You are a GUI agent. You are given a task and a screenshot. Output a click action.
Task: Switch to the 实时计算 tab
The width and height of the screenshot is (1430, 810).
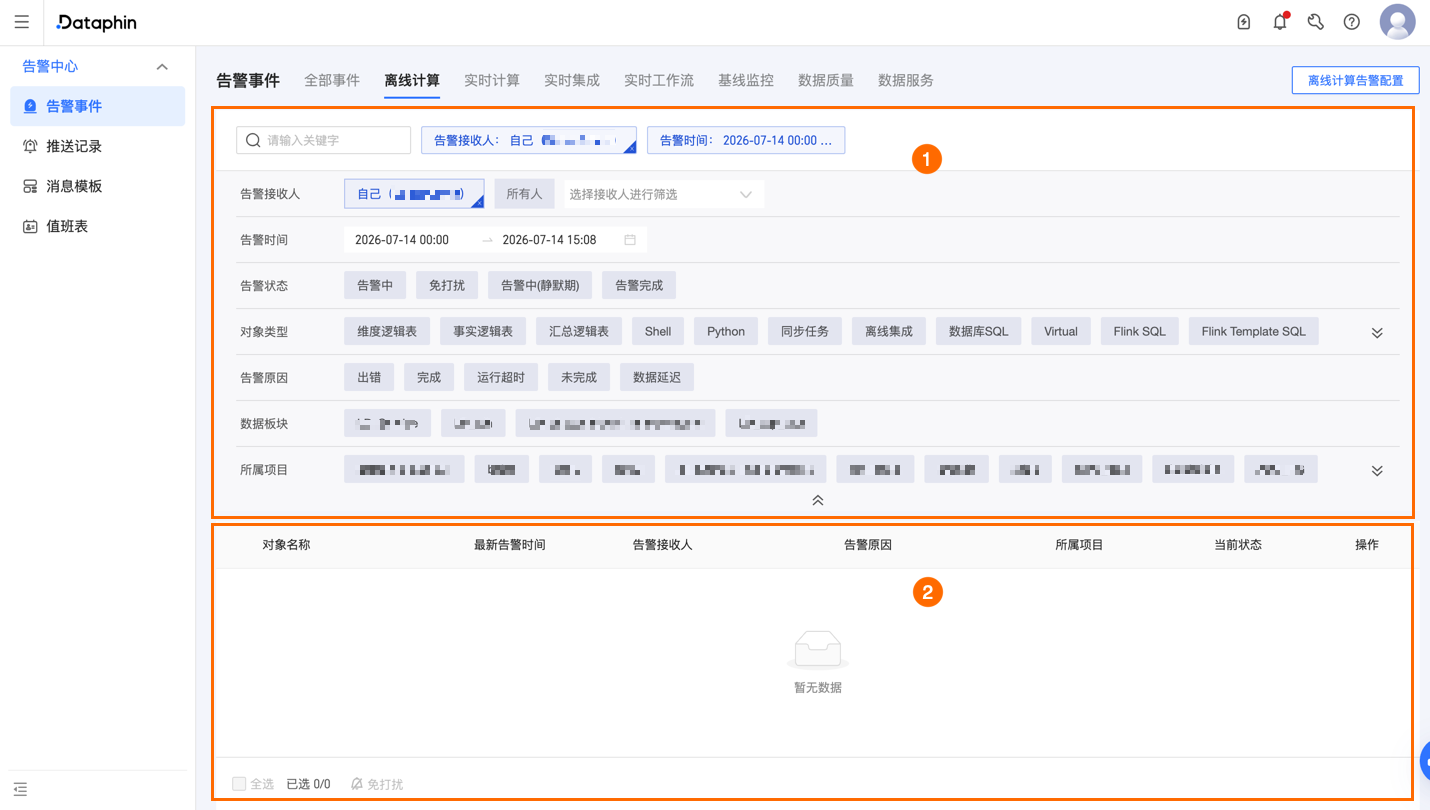(492, 80)
